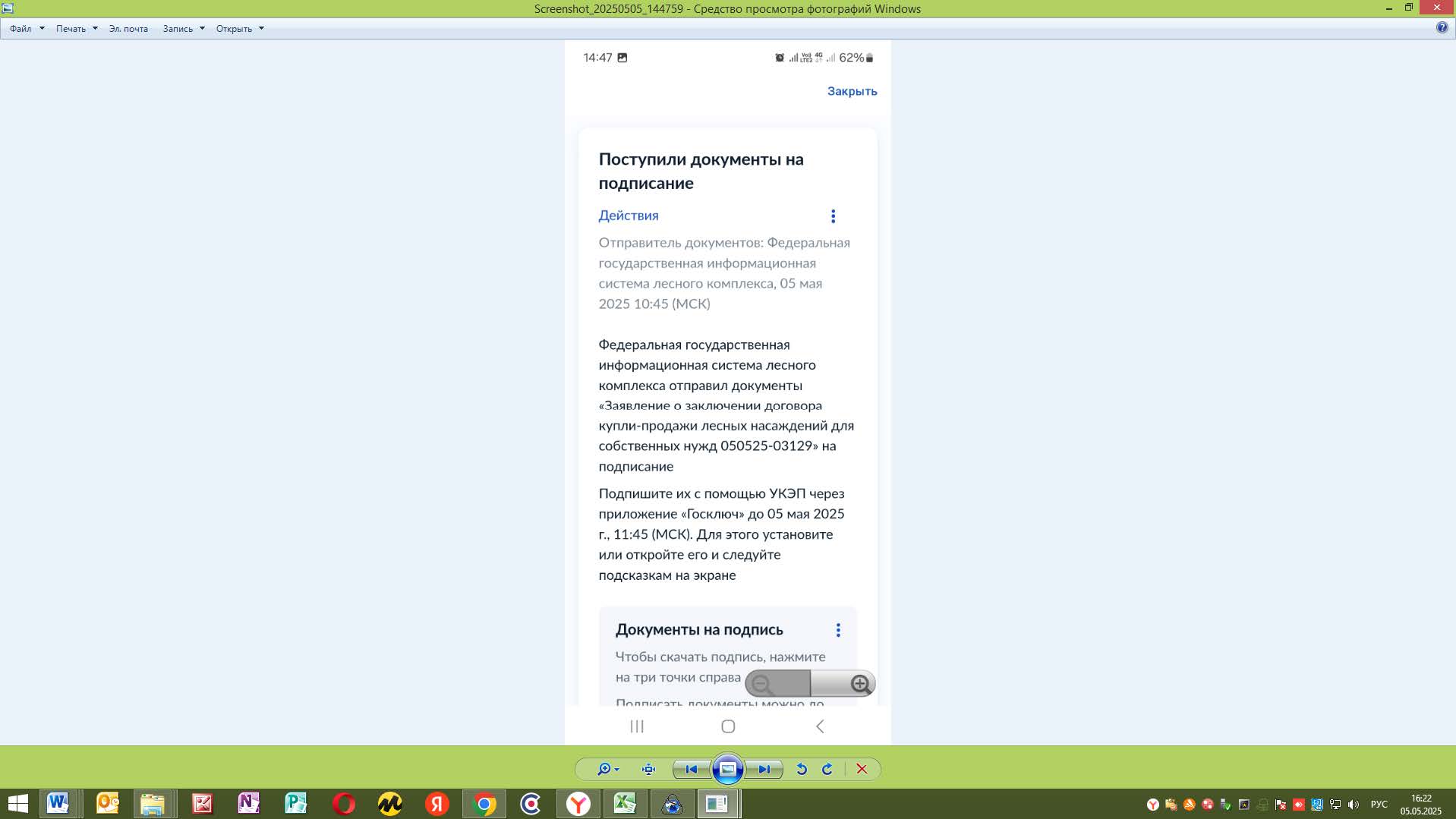This screenshot has height=819, width=1456.
Task: Click the Actual Size fit-to-window icon
Action: tap(648, 769)
